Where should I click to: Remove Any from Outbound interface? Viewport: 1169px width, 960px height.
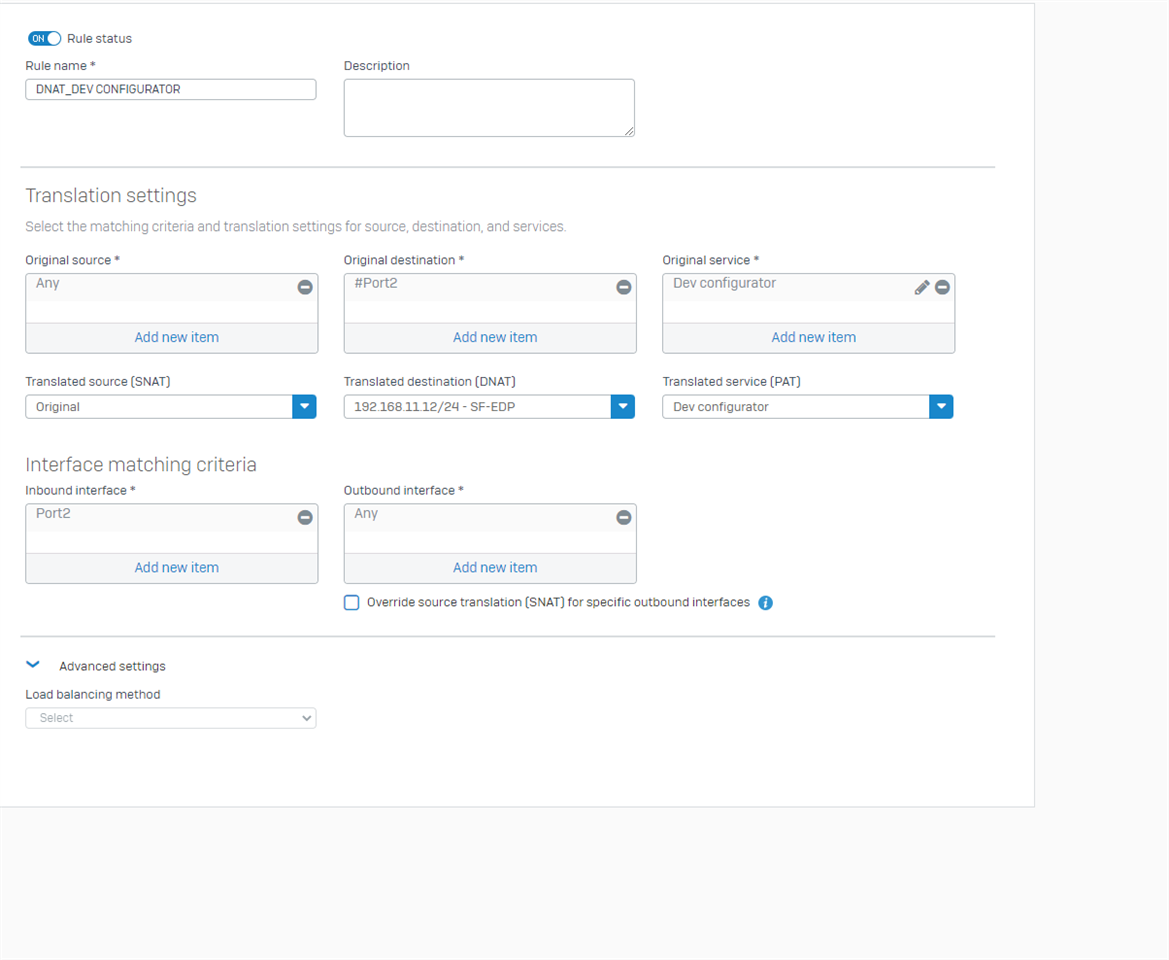(624, 517)
